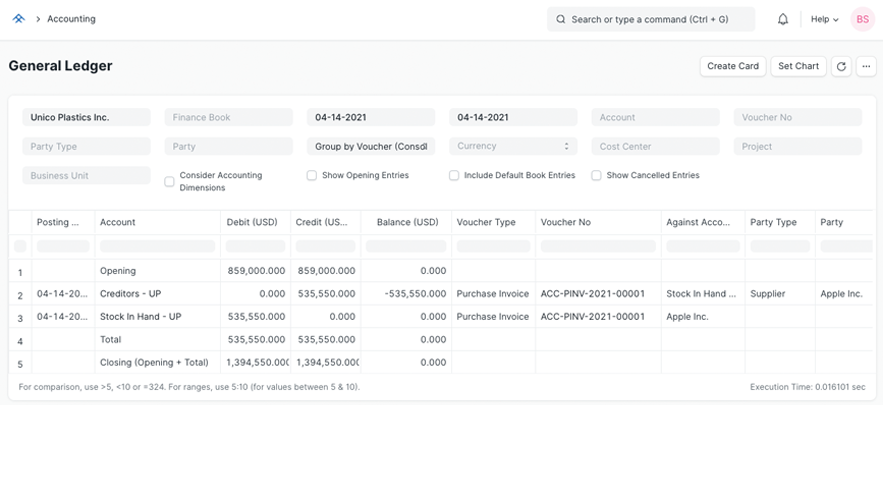The image size is (883, 503).
Task: Tick Show Cancelled Entries checkbox
Action: (596, 175)
